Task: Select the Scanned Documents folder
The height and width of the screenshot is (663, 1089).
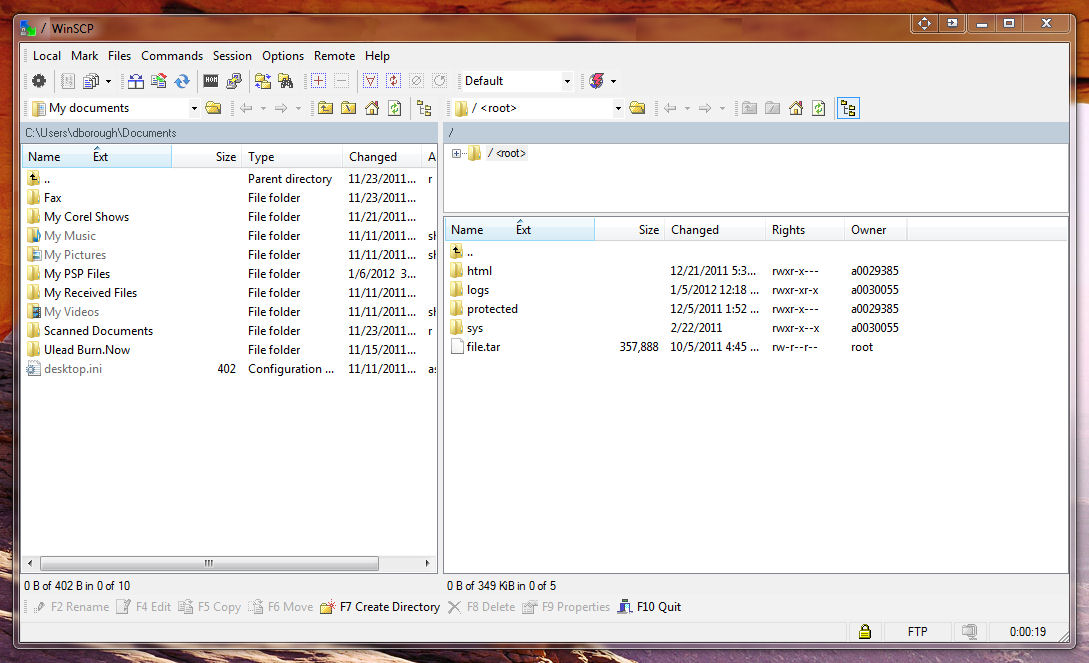Action: click(98, 331)
